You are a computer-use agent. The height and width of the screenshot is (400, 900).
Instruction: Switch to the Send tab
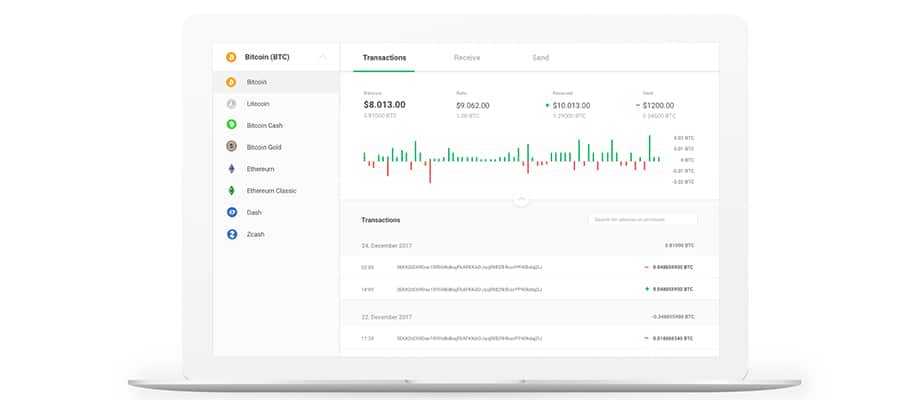(x=540, y=57)
